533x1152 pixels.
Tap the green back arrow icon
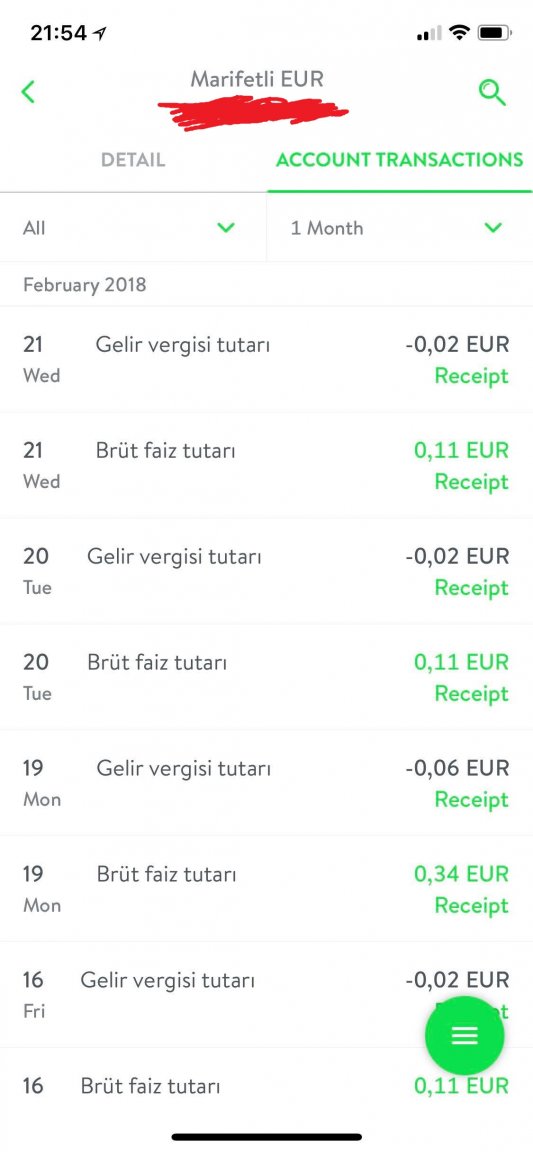[28, 93]
